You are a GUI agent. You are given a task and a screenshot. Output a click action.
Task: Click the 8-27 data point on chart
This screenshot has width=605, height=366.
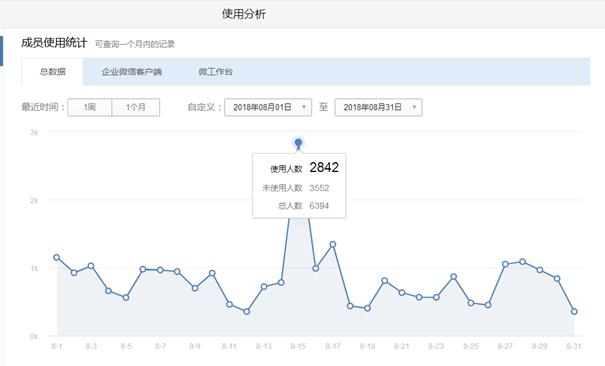[505, 264]
